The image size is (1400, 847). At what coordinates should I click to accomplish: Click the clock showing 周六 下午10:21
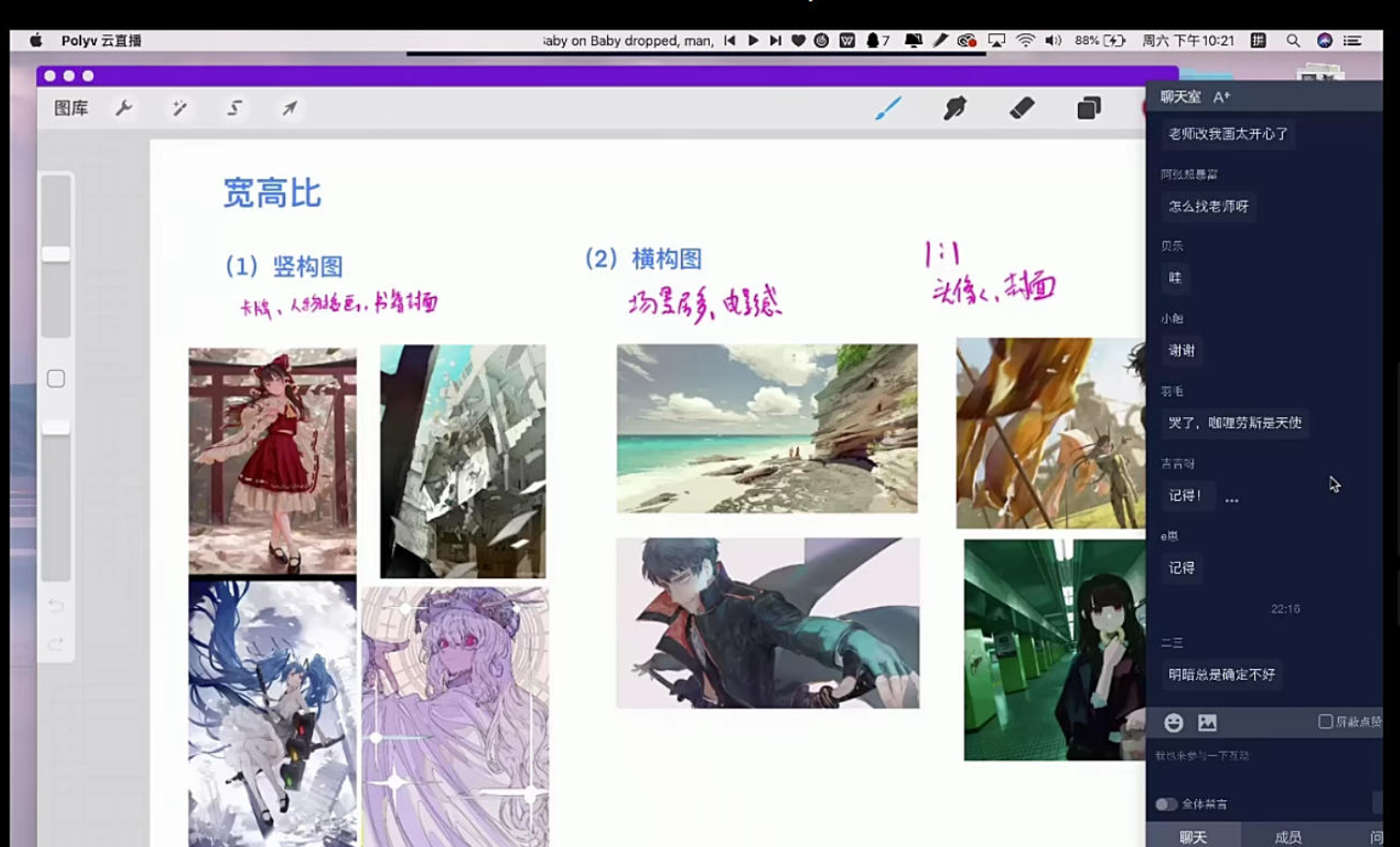pyautogui.click(x=1189, y=41)
